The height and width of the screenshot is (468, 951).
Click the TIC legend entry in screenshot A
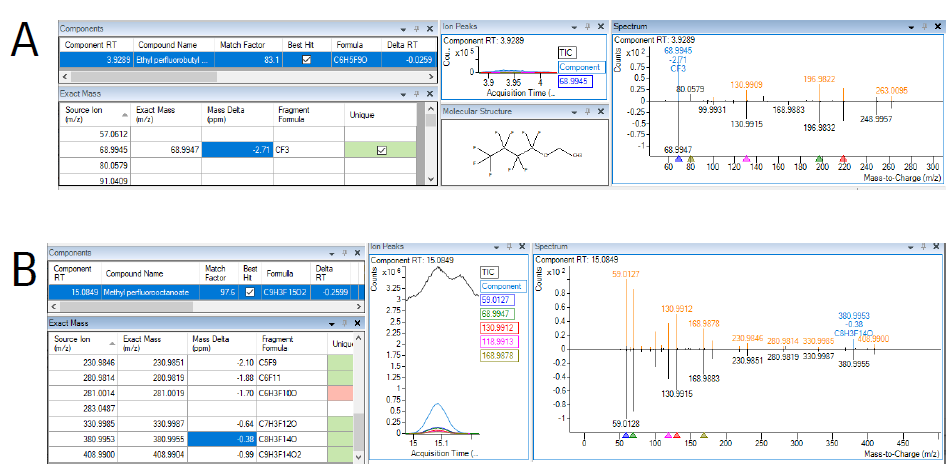(566, 53)
